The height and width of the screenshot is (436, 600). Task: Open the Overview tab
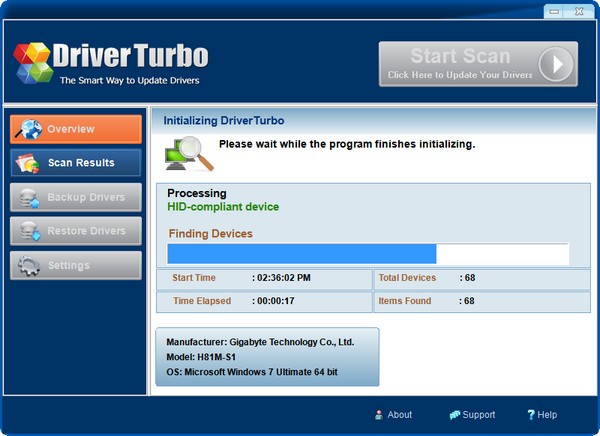click(76, 129)
